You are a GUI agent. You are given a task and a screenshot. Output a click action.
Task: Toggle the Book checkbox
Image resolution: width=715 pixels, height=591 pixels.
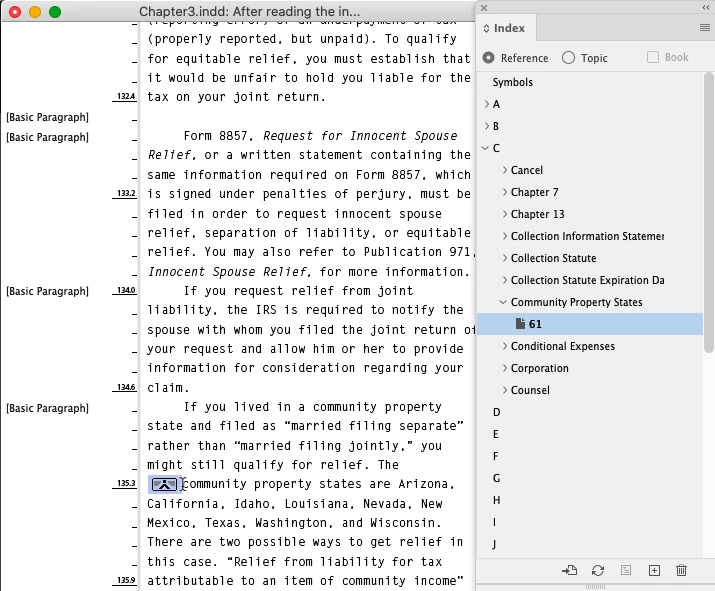coord(653,57)
